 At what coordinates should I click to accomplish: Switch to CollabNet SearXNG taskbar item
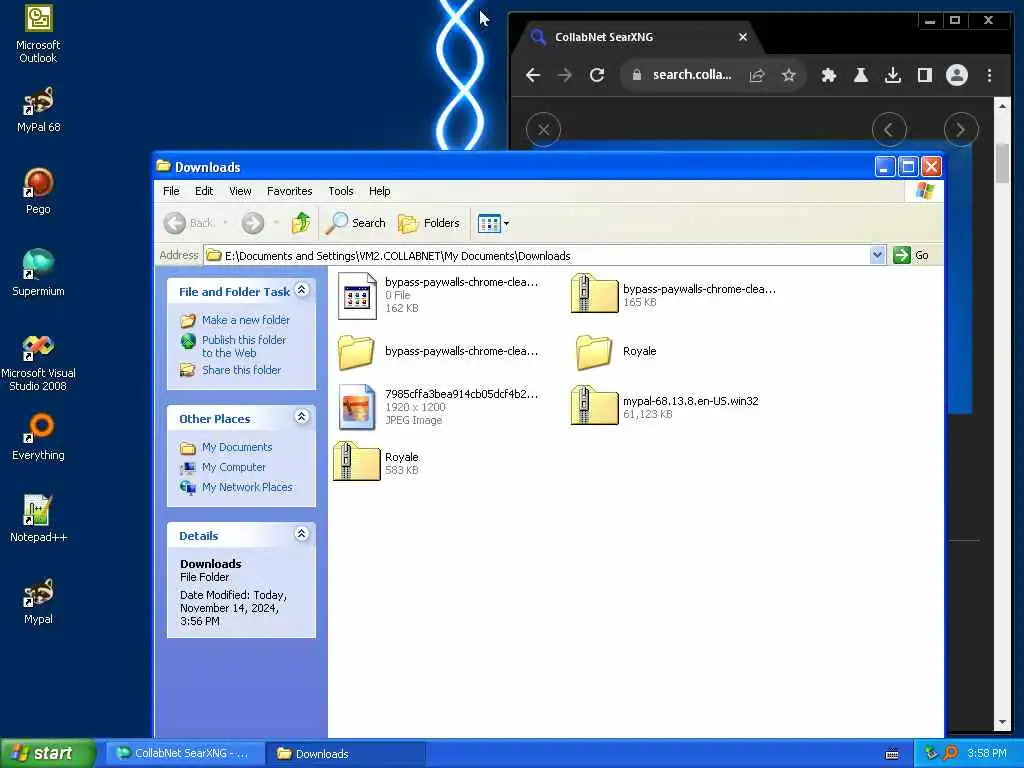[185, 754]
